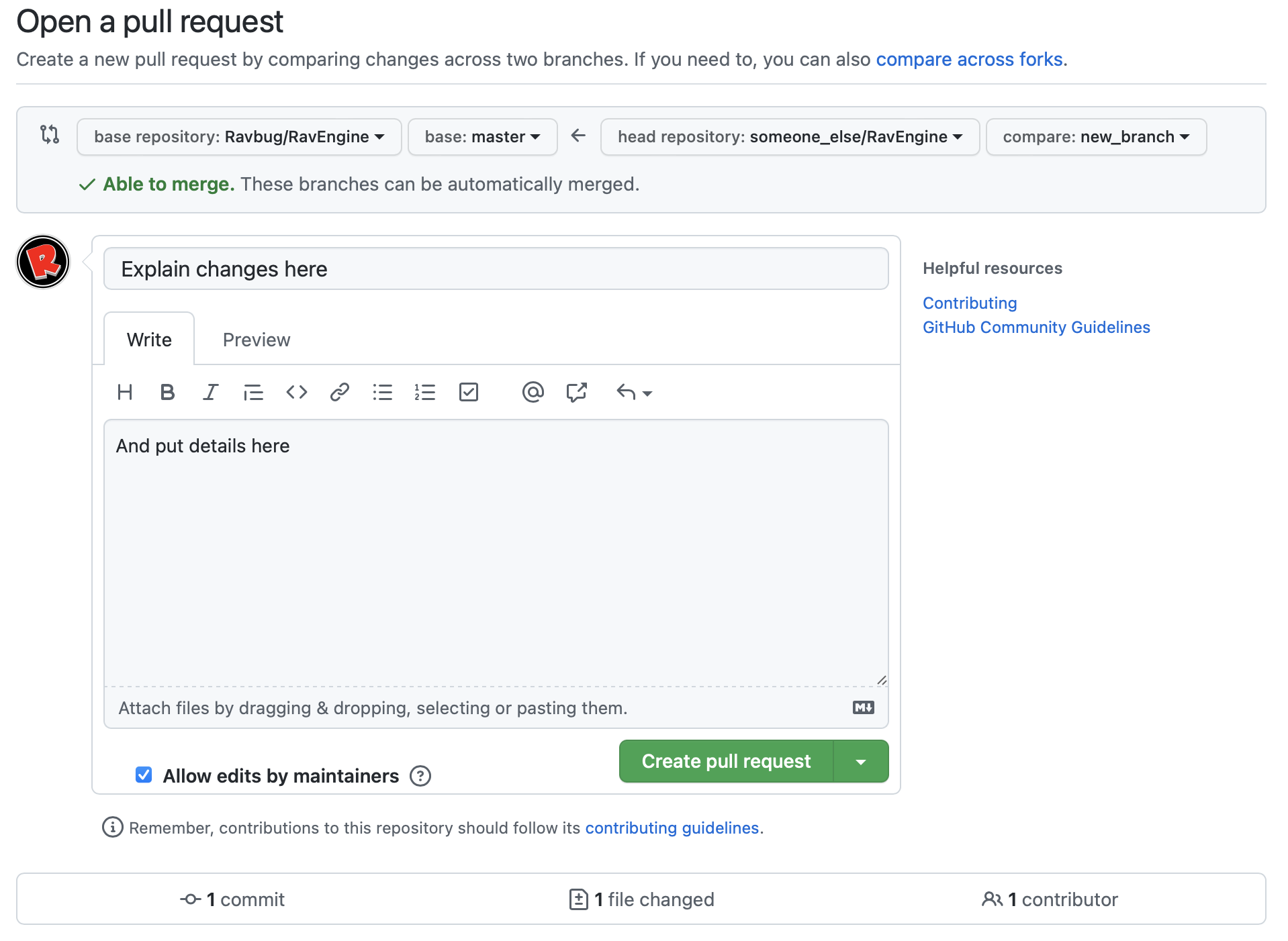Expand the compare: new_branch dropdown
1288x941 pixels.
pyautogui.click(x=1096, y=137)
